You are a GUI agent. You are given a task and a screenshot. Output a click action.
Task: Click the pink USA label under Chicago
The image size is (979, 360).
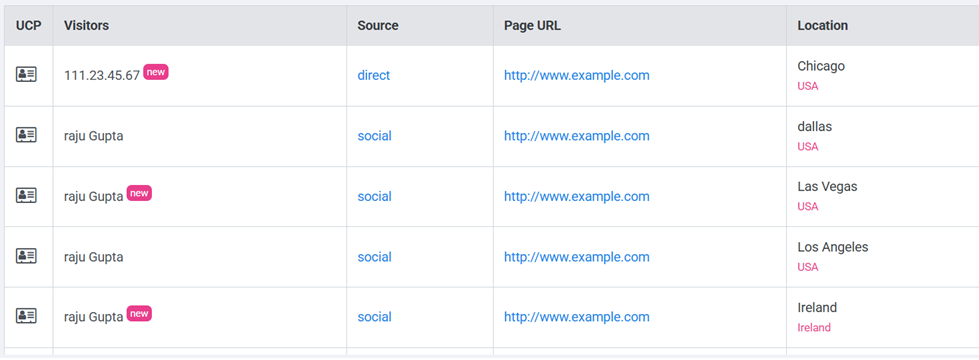[x=808, y=86]
